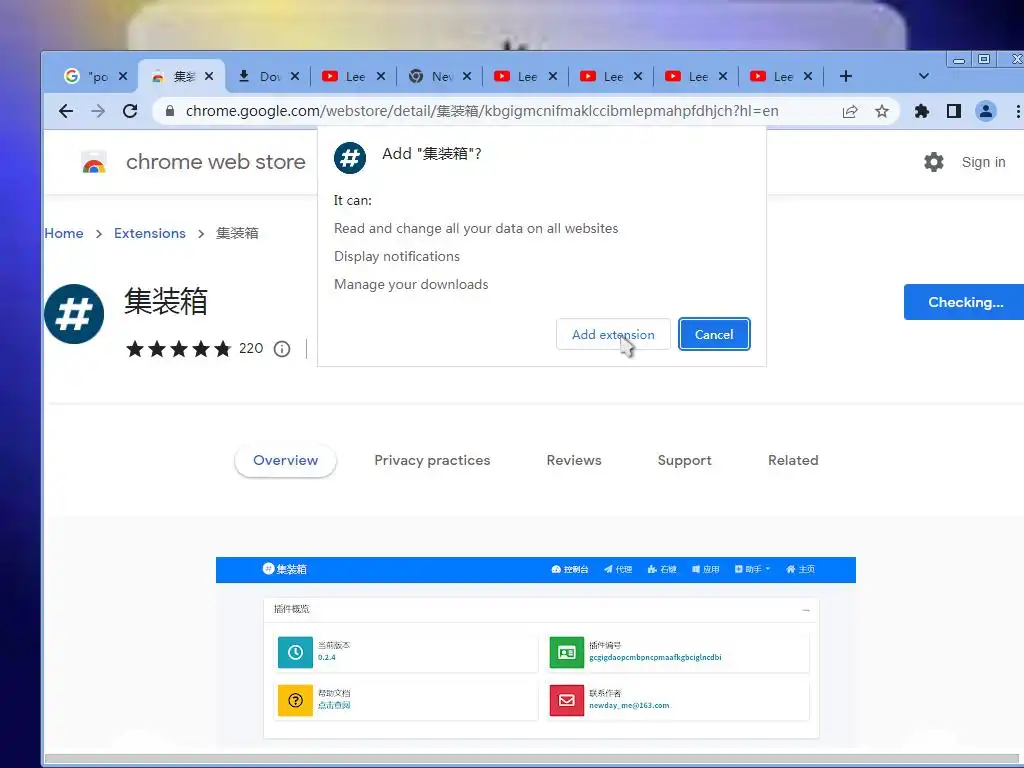Close the New Tab tab
The height and width of the screenshot is (768, 1024).
pyautogui.click(x=467, y=76)
